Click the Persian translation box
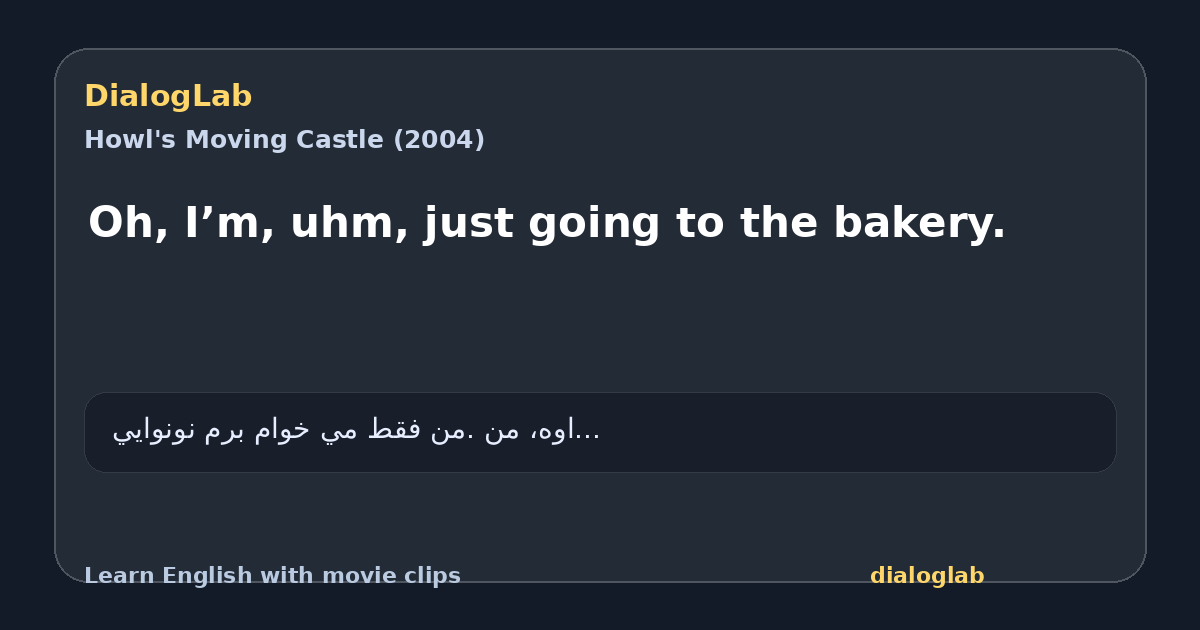Image resolution: width=1200 pixels, height=630 pixels. 600,432
